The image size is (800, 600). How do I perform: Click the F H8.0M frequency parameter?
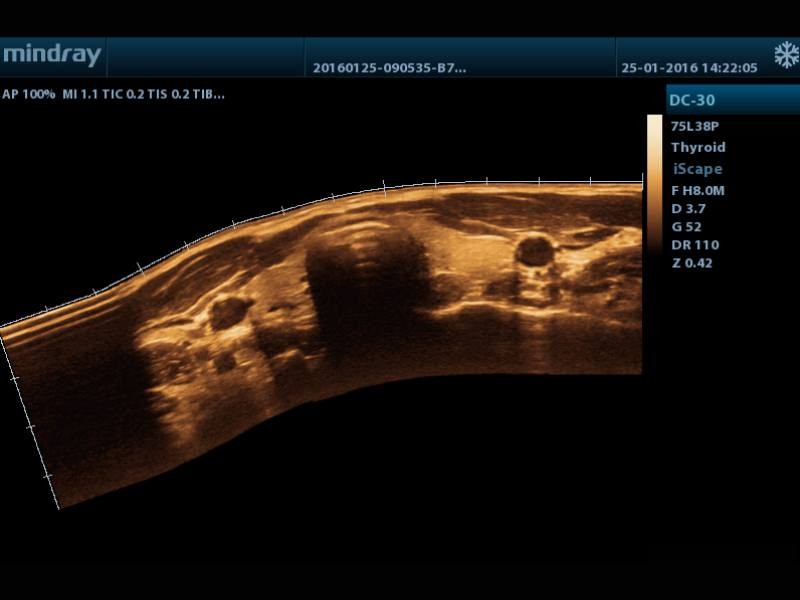[x=700, y=190]
